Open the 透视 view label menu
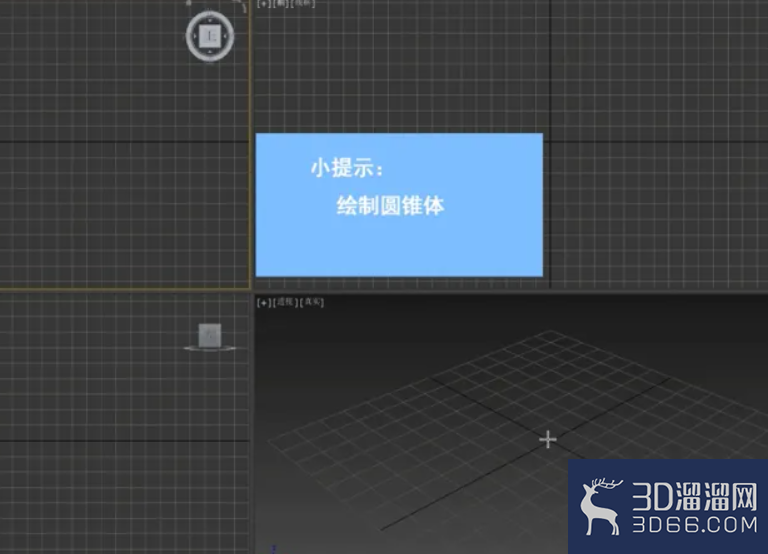768x554 pixels. click(285, 302)
